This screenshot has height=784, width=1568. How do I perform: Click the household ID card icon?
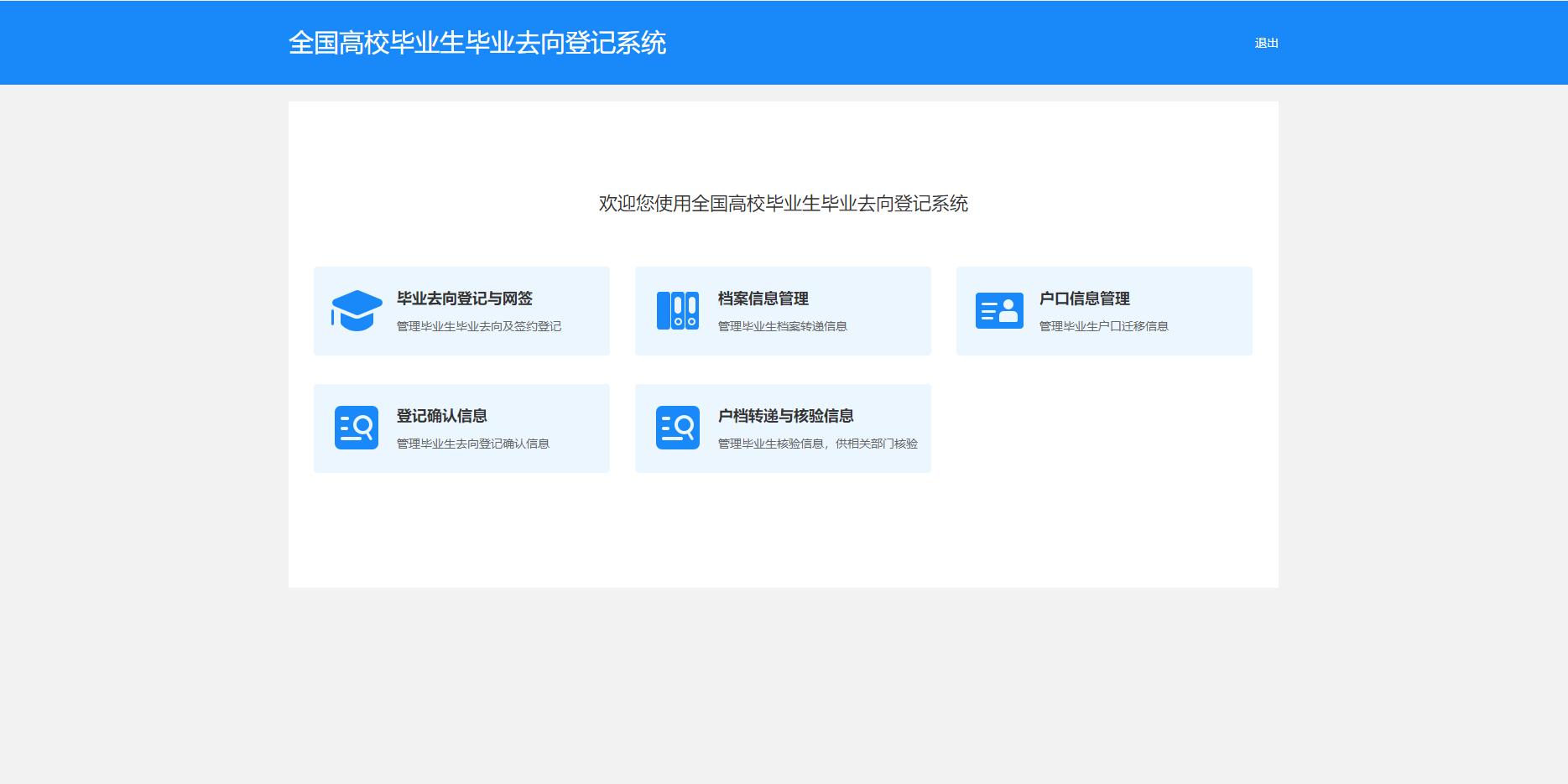(x=999, y=310)
